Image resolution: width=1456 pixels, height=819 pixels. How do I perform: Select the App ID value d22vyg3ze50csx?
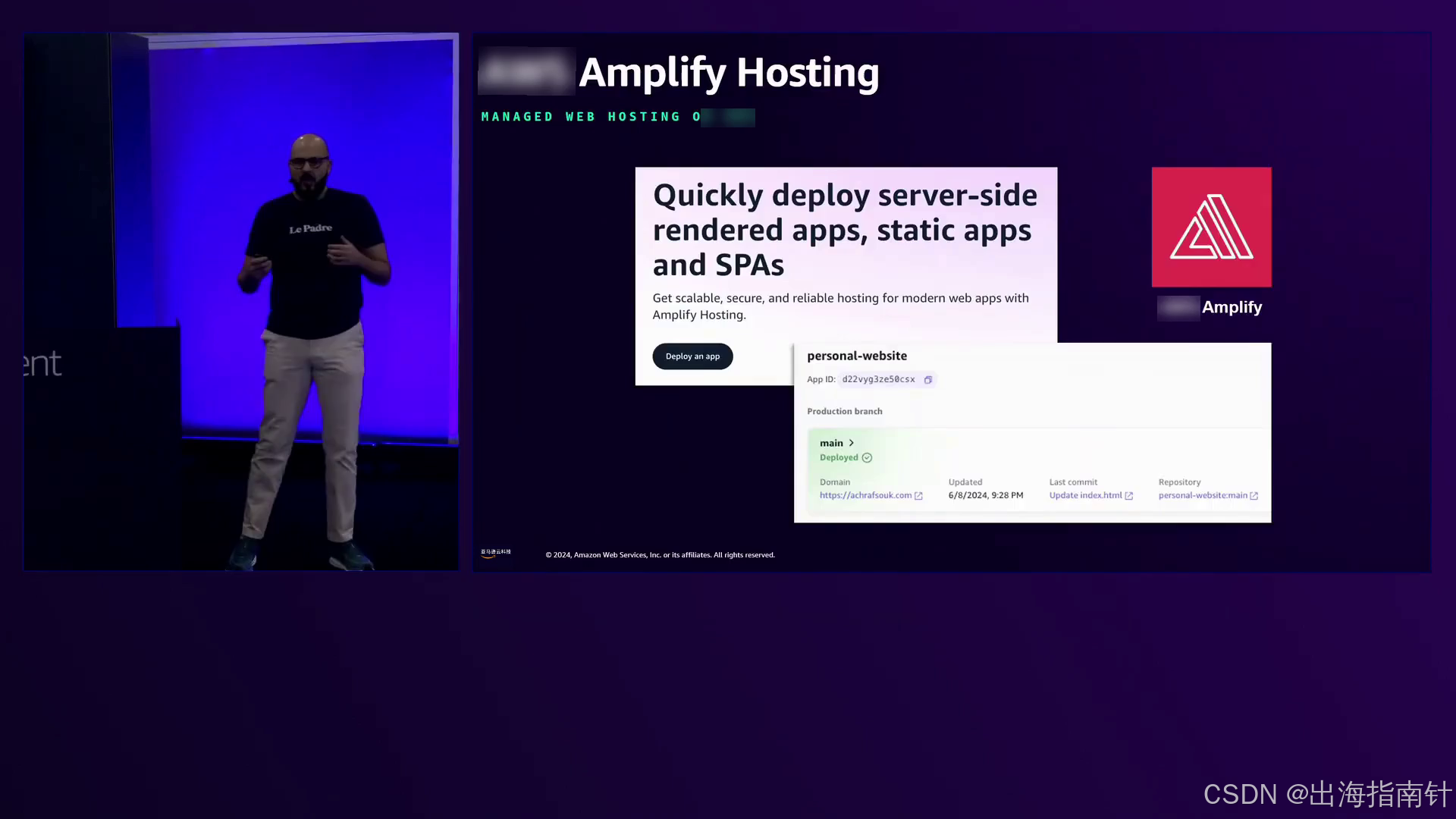click(878, 379)
